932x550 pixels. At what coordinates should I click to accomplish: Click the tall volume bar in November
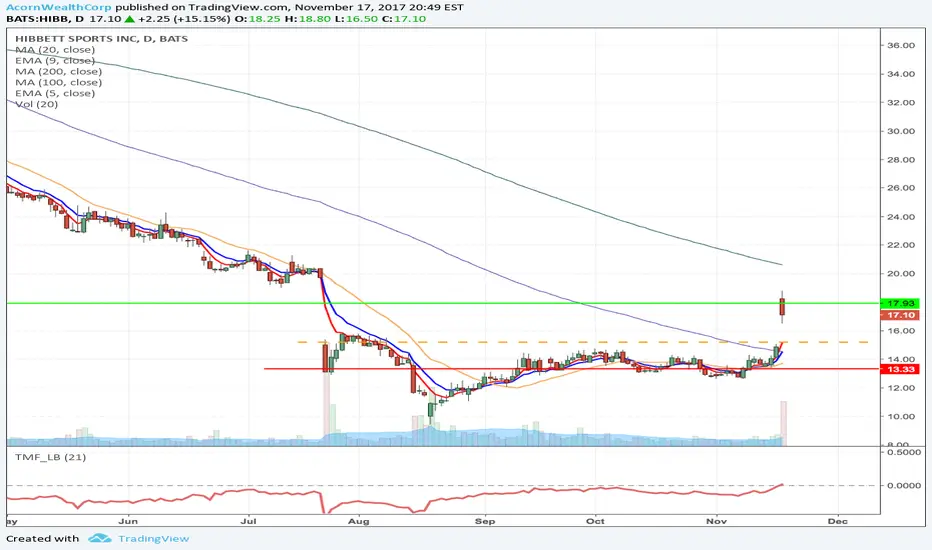[x=783, y=423]
